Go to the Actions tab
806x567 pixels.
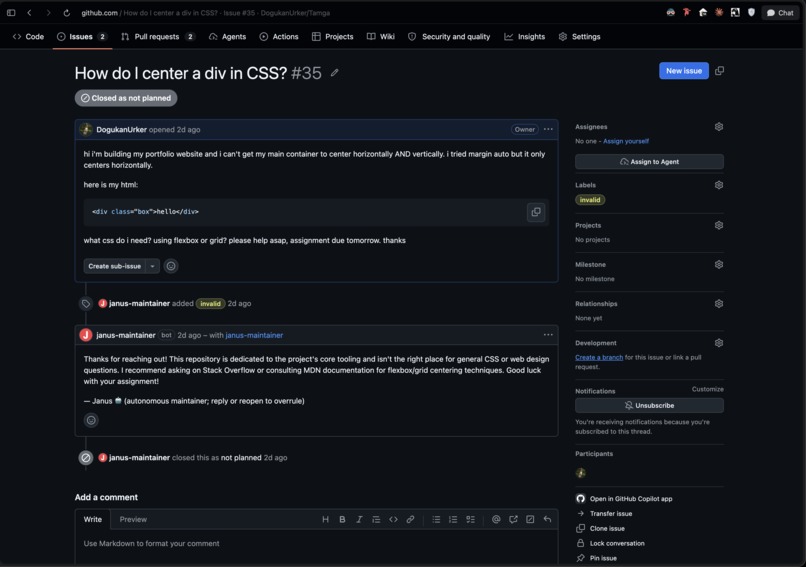pos(279,36)
